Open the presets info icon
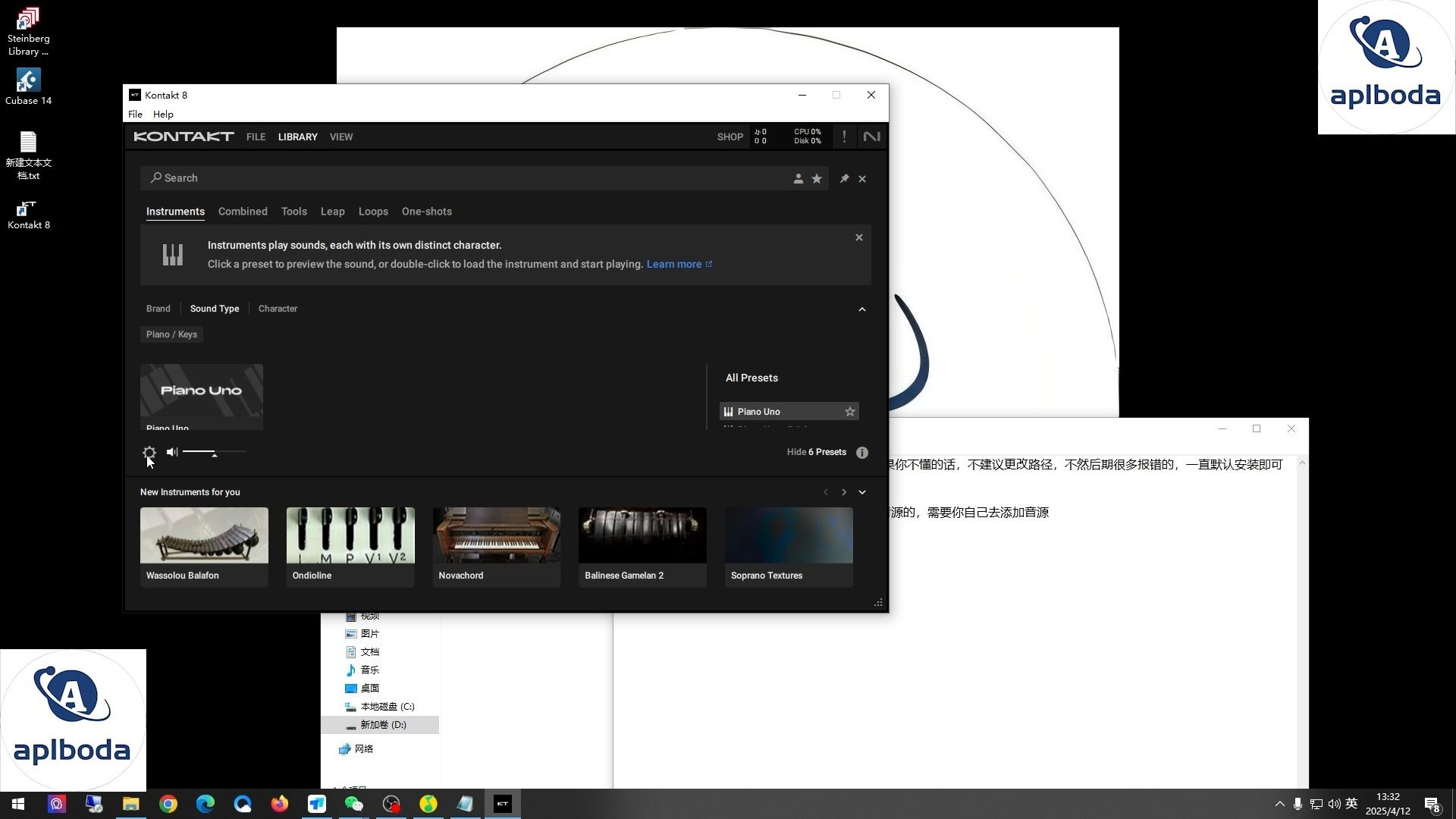Image resolution: width=1456 pixels, height=819 pixels. (862, 453)
